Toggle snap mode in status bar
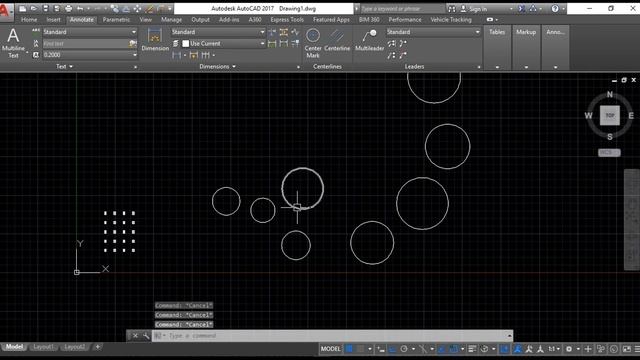 click(360, 349)
